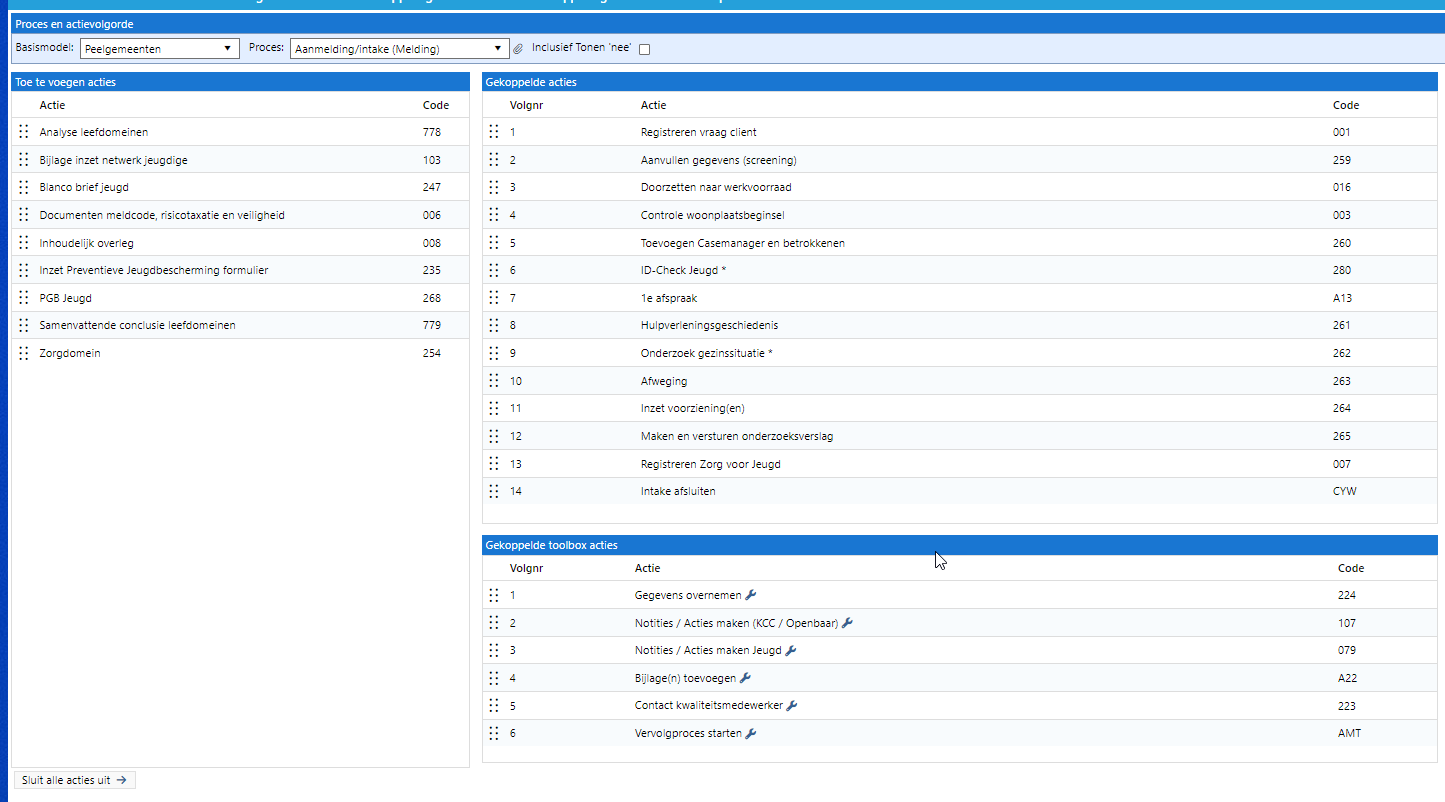Viewport: 1445px width, 802px height.
Task: Click the paperclip icon next to Proces dropdown
Action: 518,49
